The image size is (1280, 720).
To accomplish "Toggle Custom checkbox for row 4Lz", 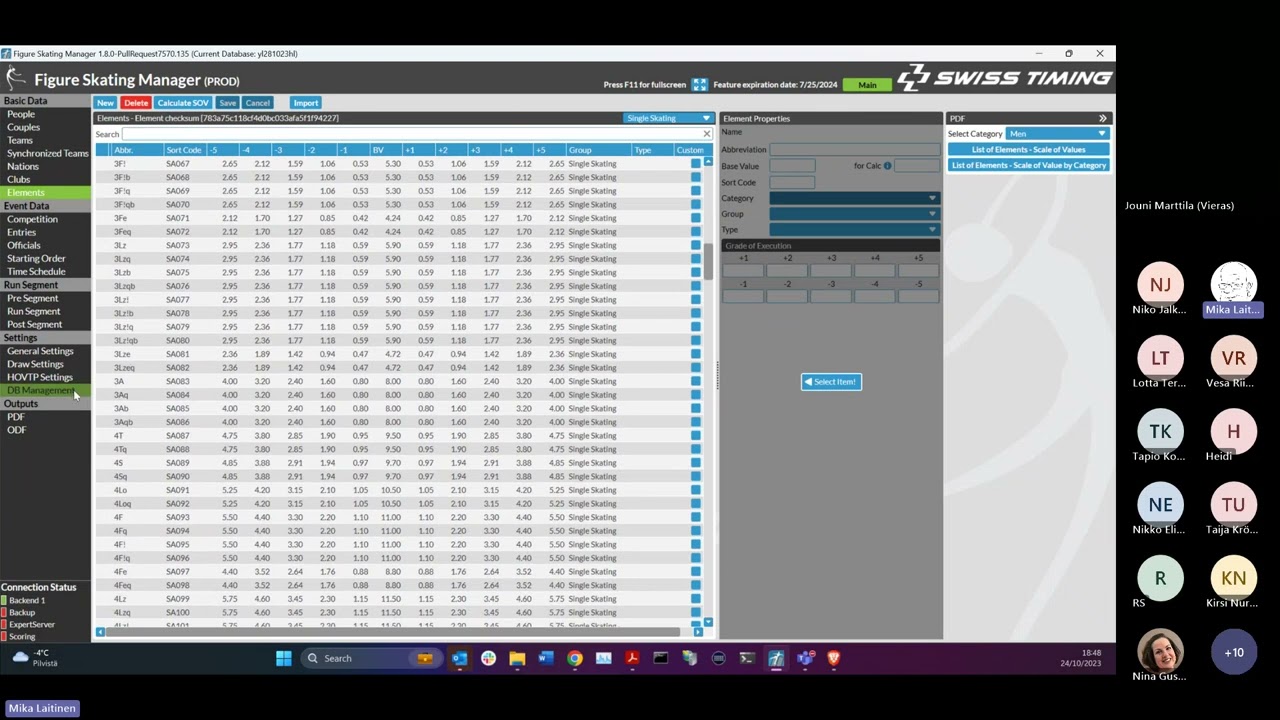I will pos(696,599).
